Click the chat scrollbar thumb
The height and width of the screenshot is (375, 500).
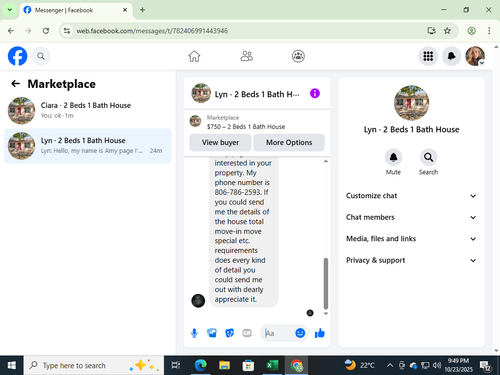[x=326, y=284]
